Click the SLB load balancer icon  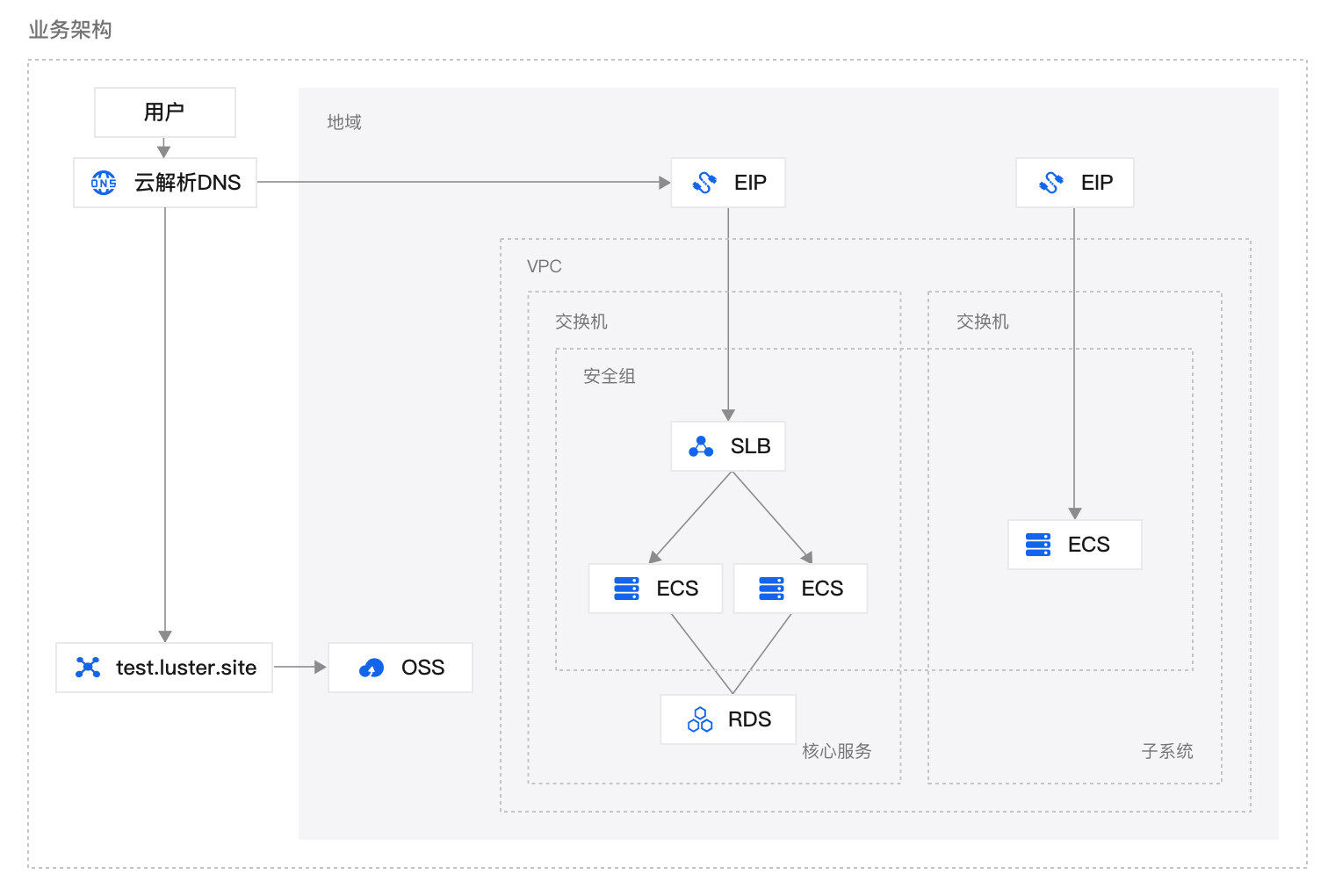coord(701,447)
